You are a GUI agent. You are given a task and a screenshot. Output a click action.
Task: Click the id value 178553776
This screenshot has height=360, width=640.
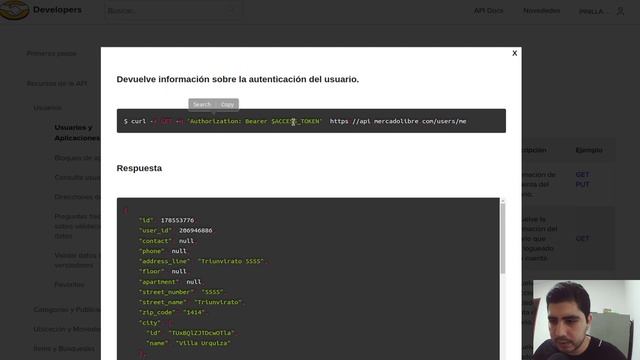pyautogui.click(x=177, y=220)
